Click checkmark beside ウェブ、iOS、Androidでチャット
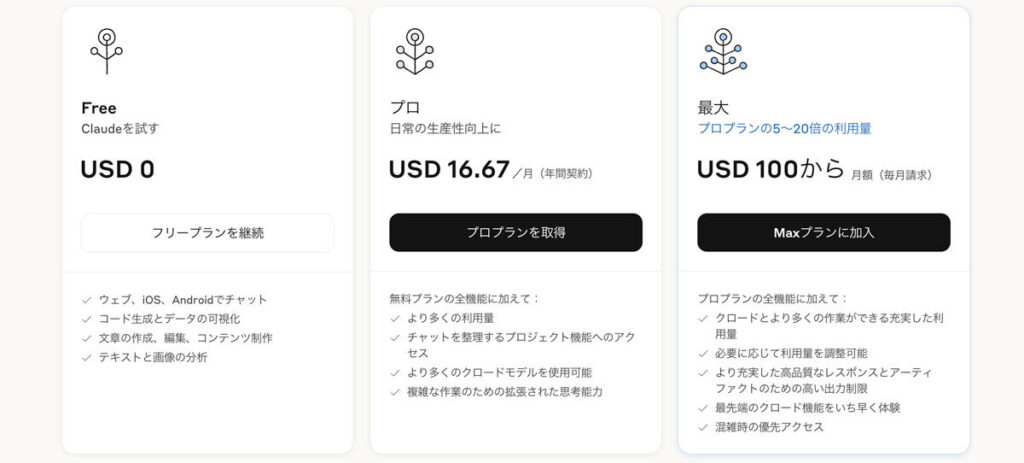The image size is (1024, 463). point(87,300)
